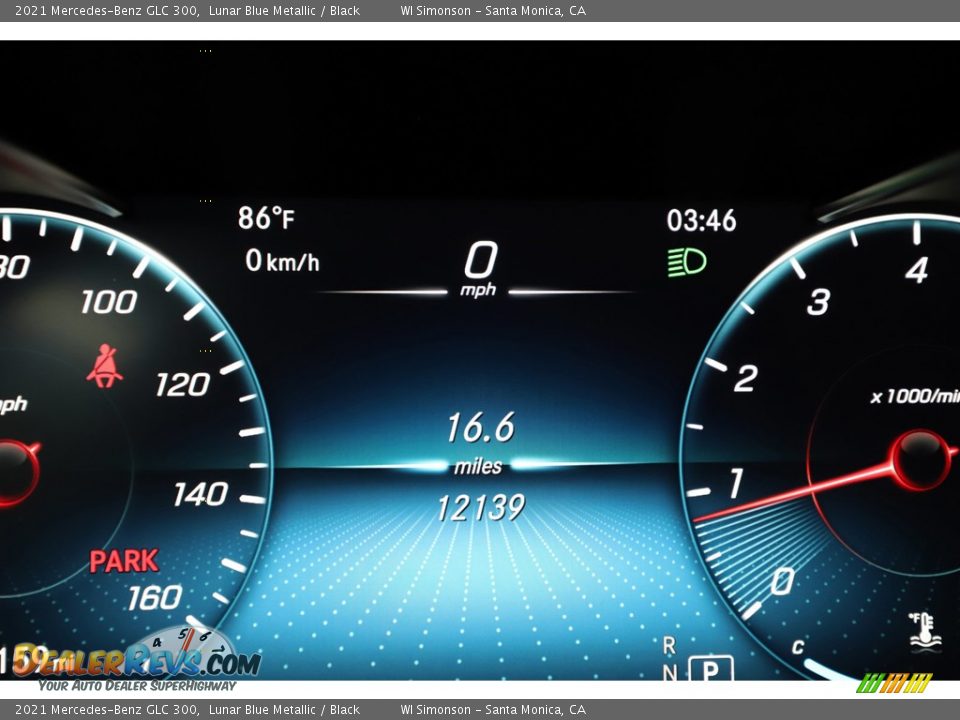960x720 pixels.
Task: Click the red seatbelt warning icon
Action: pyautogui.click(x=104, y=366)
